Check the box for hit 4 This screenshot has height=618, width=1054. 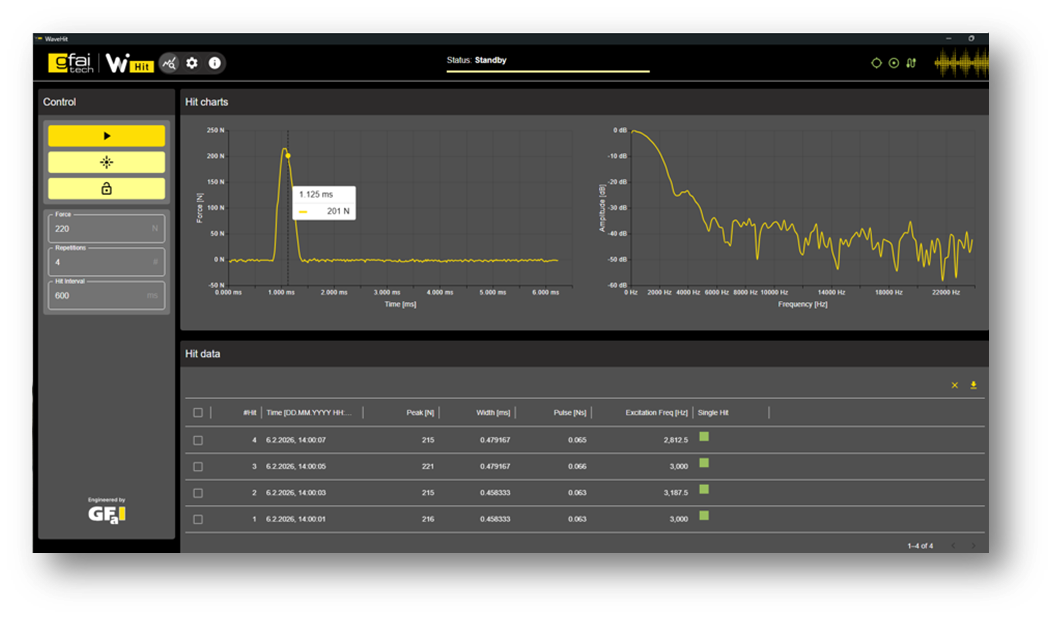tap(198, 440)
